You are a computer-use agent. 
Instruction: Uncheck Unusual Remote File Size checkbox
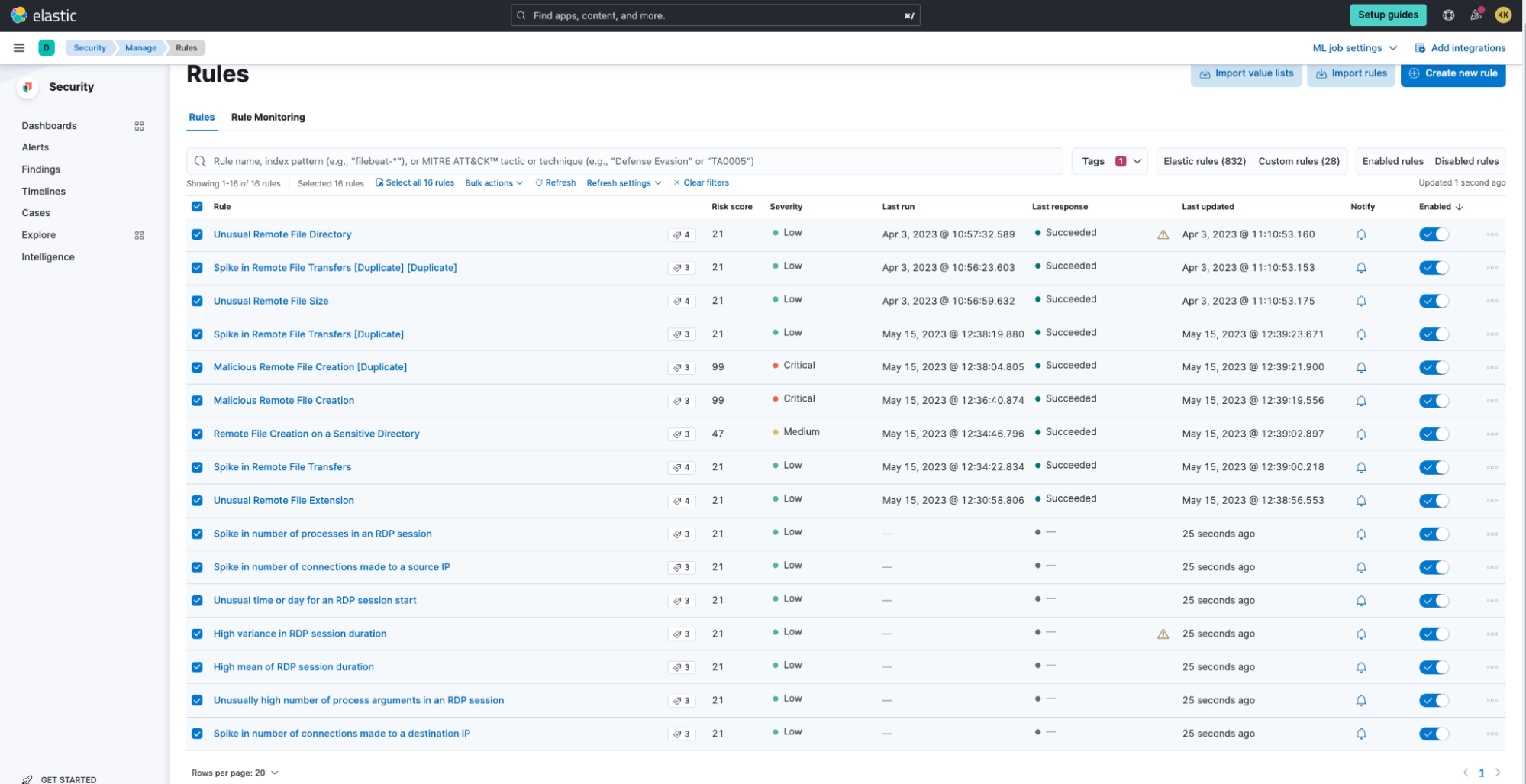[197, 301]
